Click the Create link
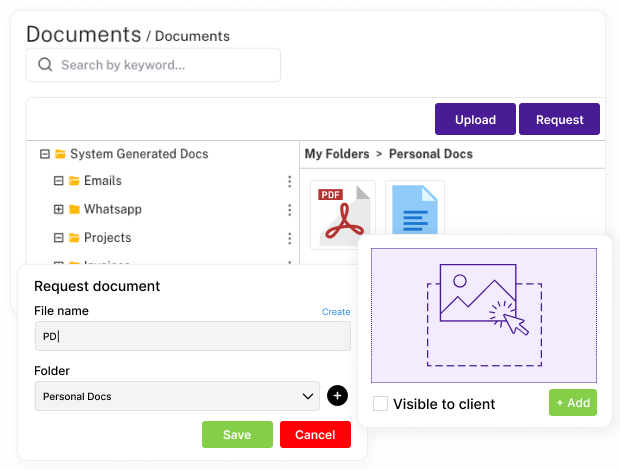The width and height of the screenshot is (620, 470). coord(336,312)
